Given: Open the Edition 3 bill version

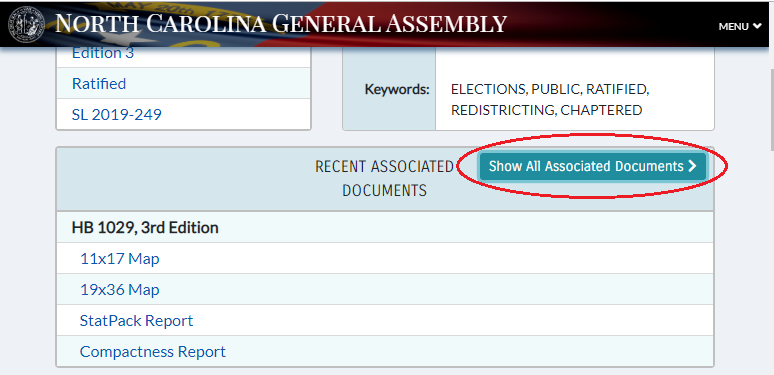Looking at the screenshot, I should [103, 53].
